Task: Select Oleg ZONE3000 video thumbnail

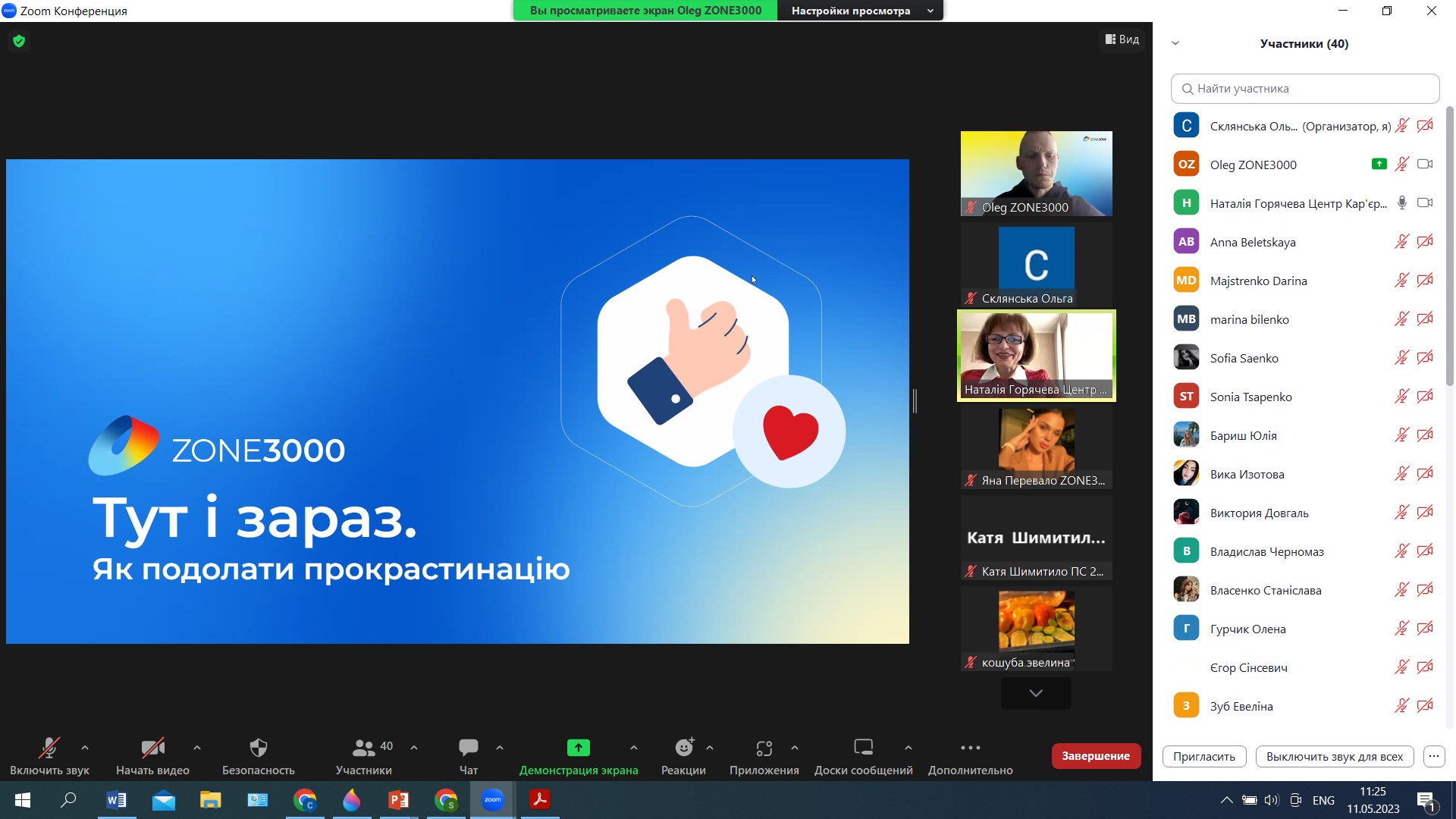Action: tap(1036, 174)
